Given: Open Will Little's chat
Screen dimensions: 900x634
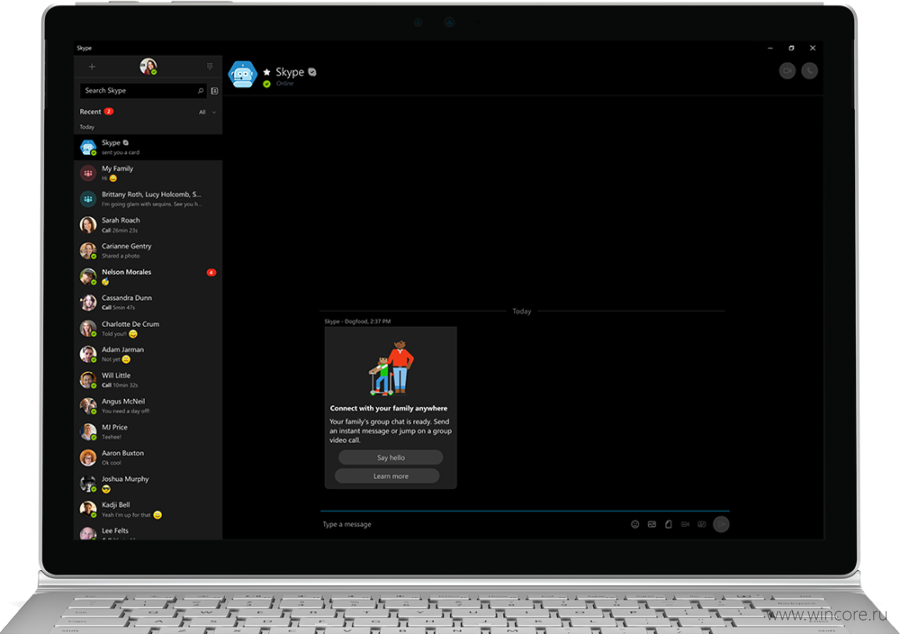Looking at the screenshot, I should [148, 380].
